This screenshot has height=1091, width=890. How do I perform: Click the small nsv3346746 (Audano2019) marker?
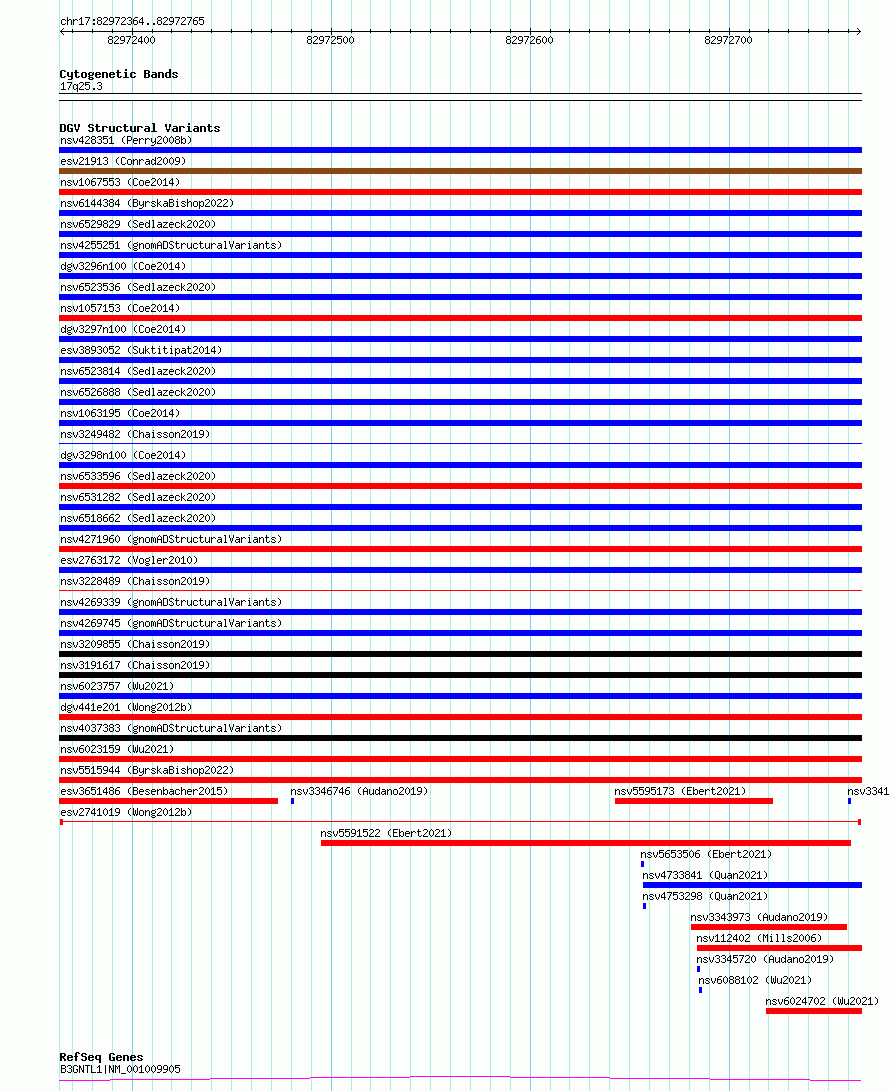292,801
